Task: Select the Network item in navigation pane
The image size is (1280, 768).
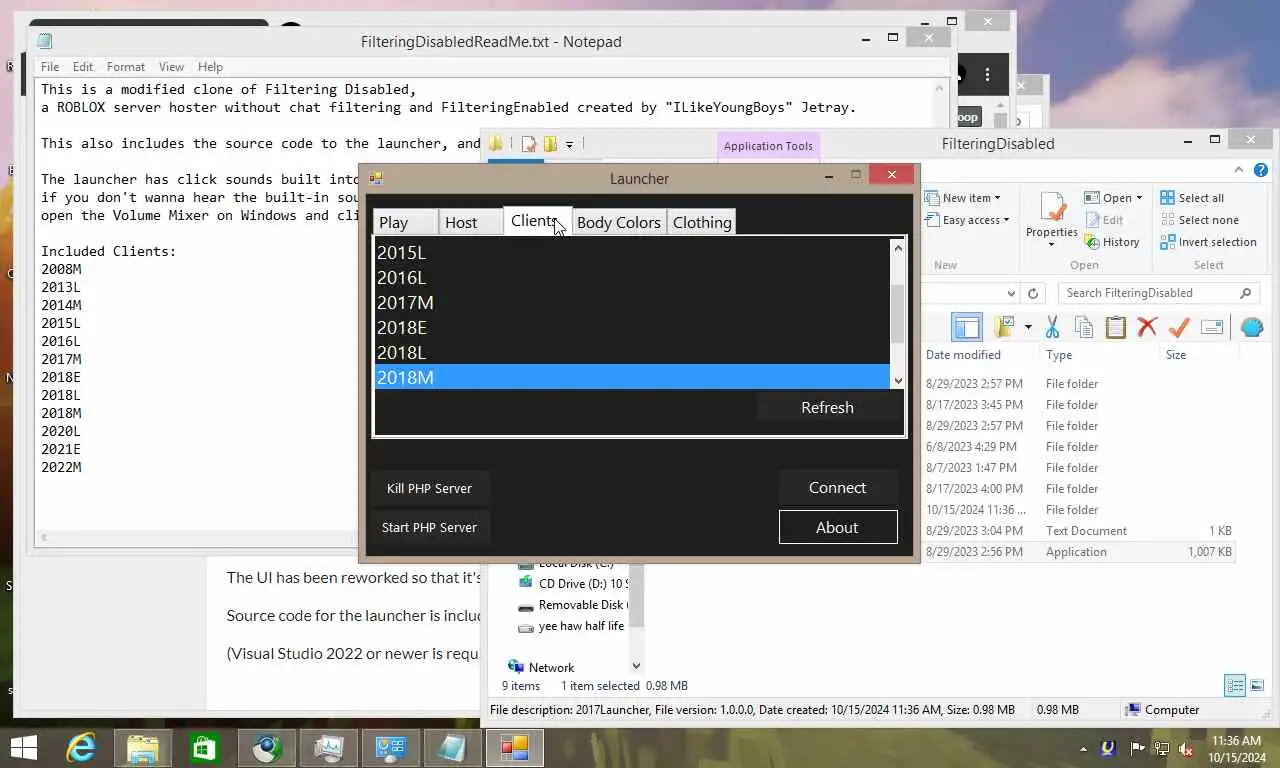Action: pyautogui.click(x=551, y=668)
